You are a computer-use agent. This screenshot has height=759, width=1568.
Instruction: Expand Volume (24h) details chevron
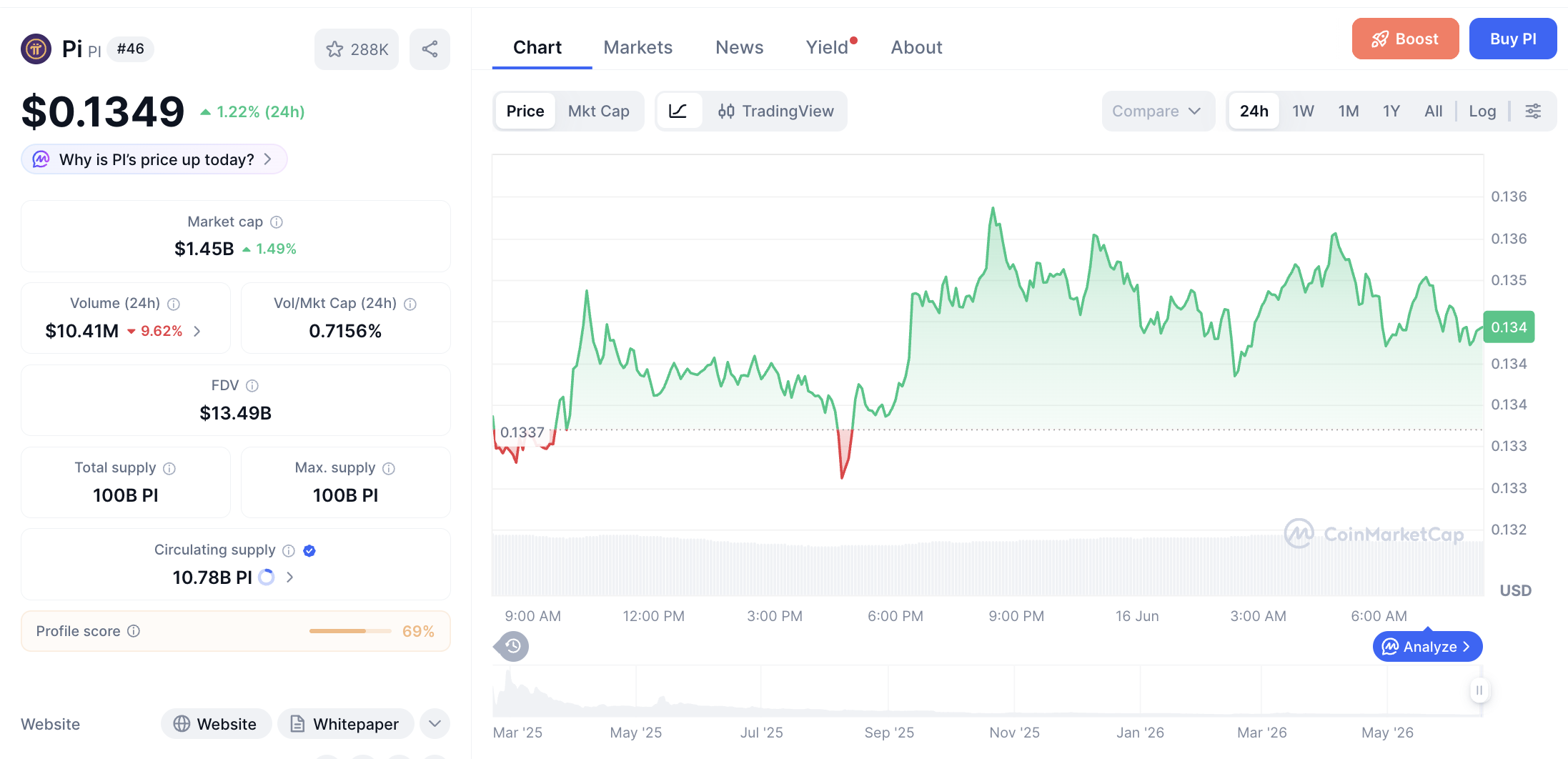(197, 331)
